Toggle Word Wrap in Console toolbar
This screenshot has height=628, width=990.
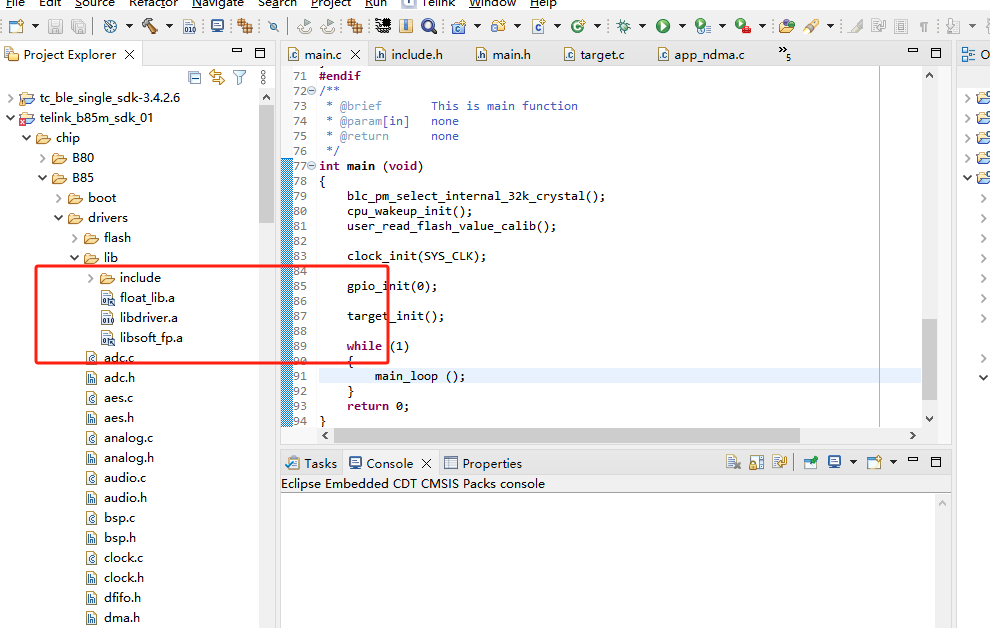(779, 463)
